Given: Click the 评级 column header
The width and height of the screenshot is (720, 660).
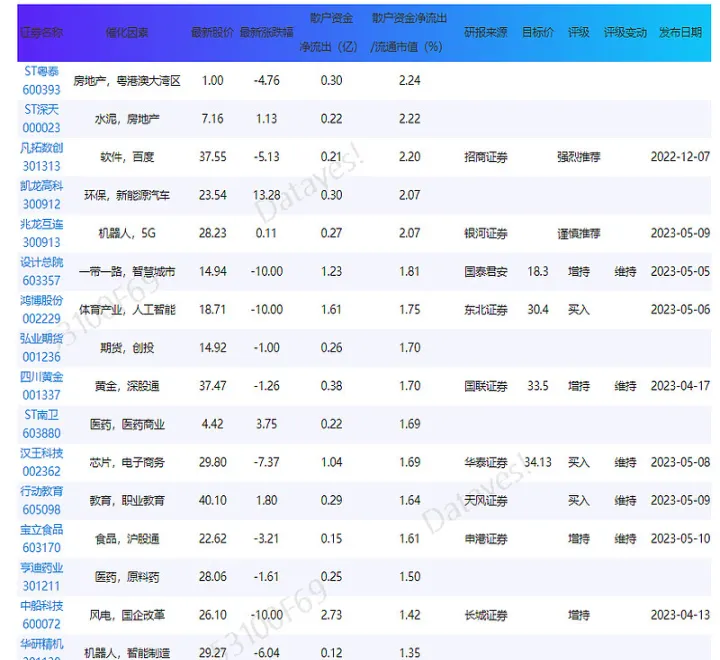Looking at the screenshot, I should click(579, 32).
